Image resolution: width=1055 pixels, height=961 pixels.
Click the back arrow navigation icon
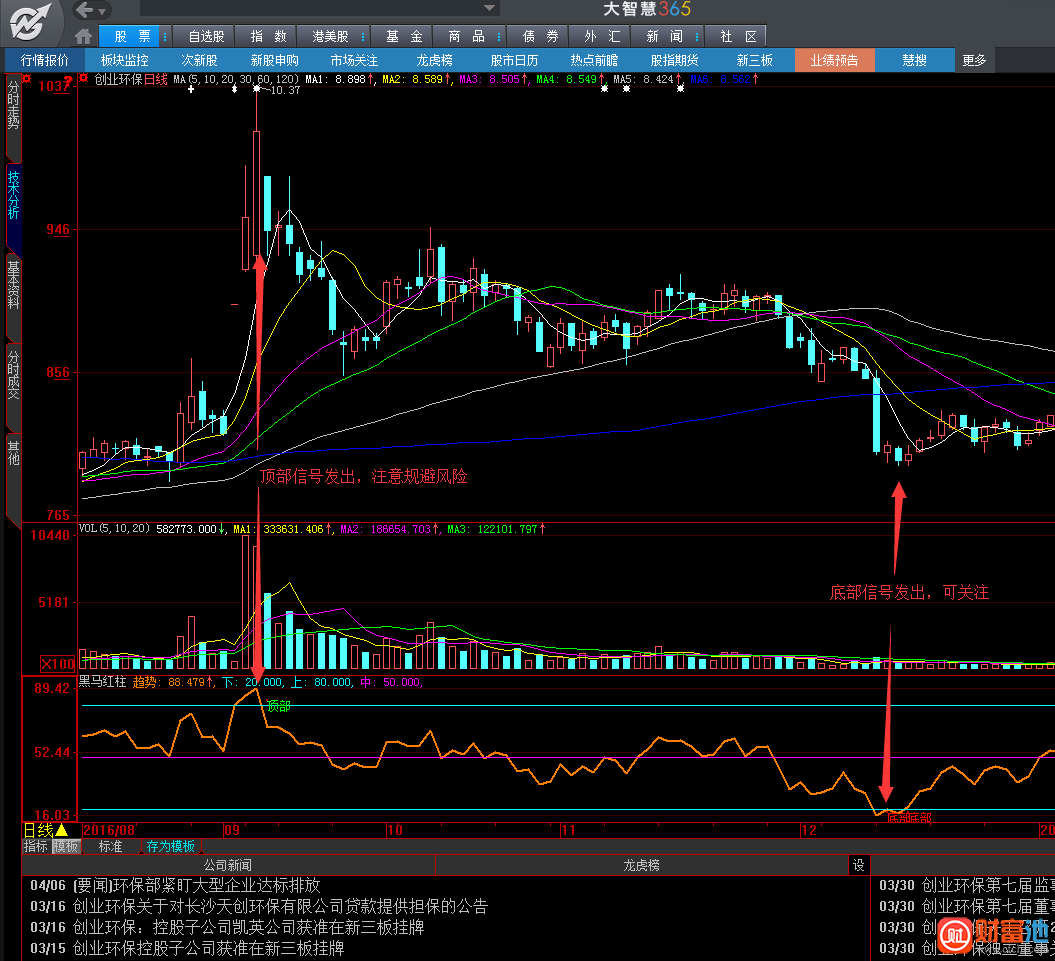tap(83, 10)
